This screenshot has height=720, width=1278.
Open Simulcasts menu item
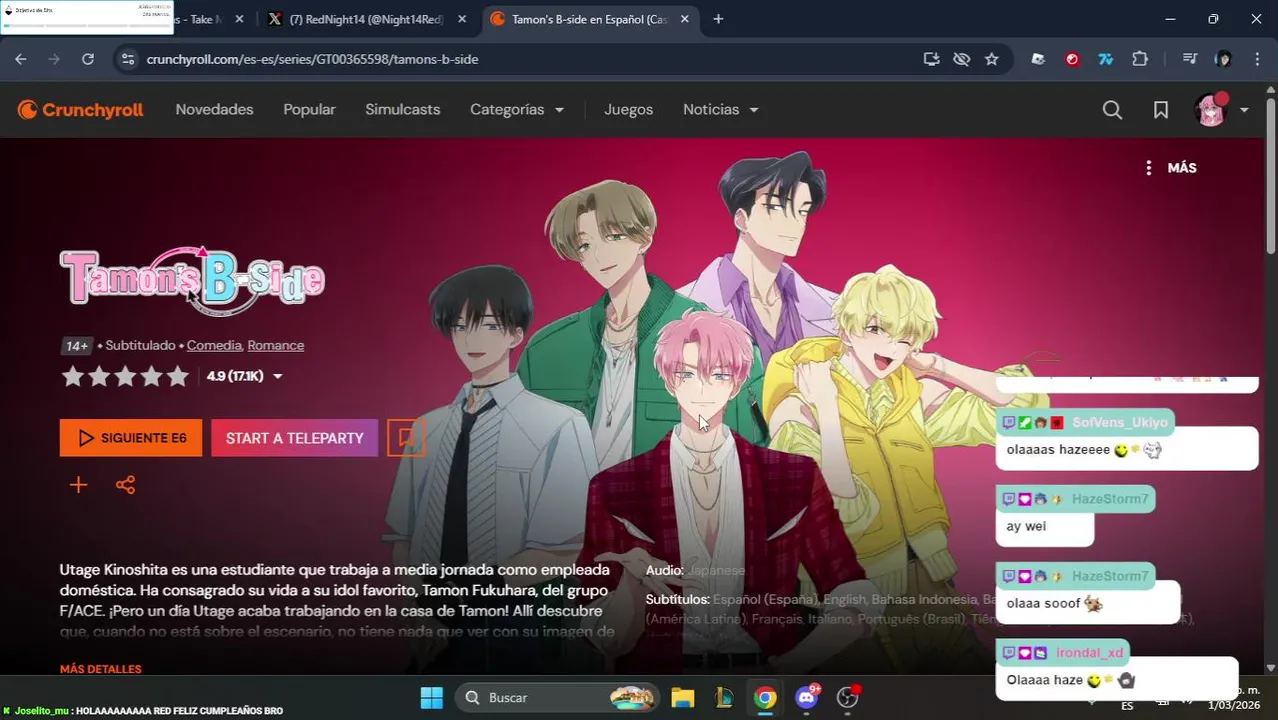point(403,110)
